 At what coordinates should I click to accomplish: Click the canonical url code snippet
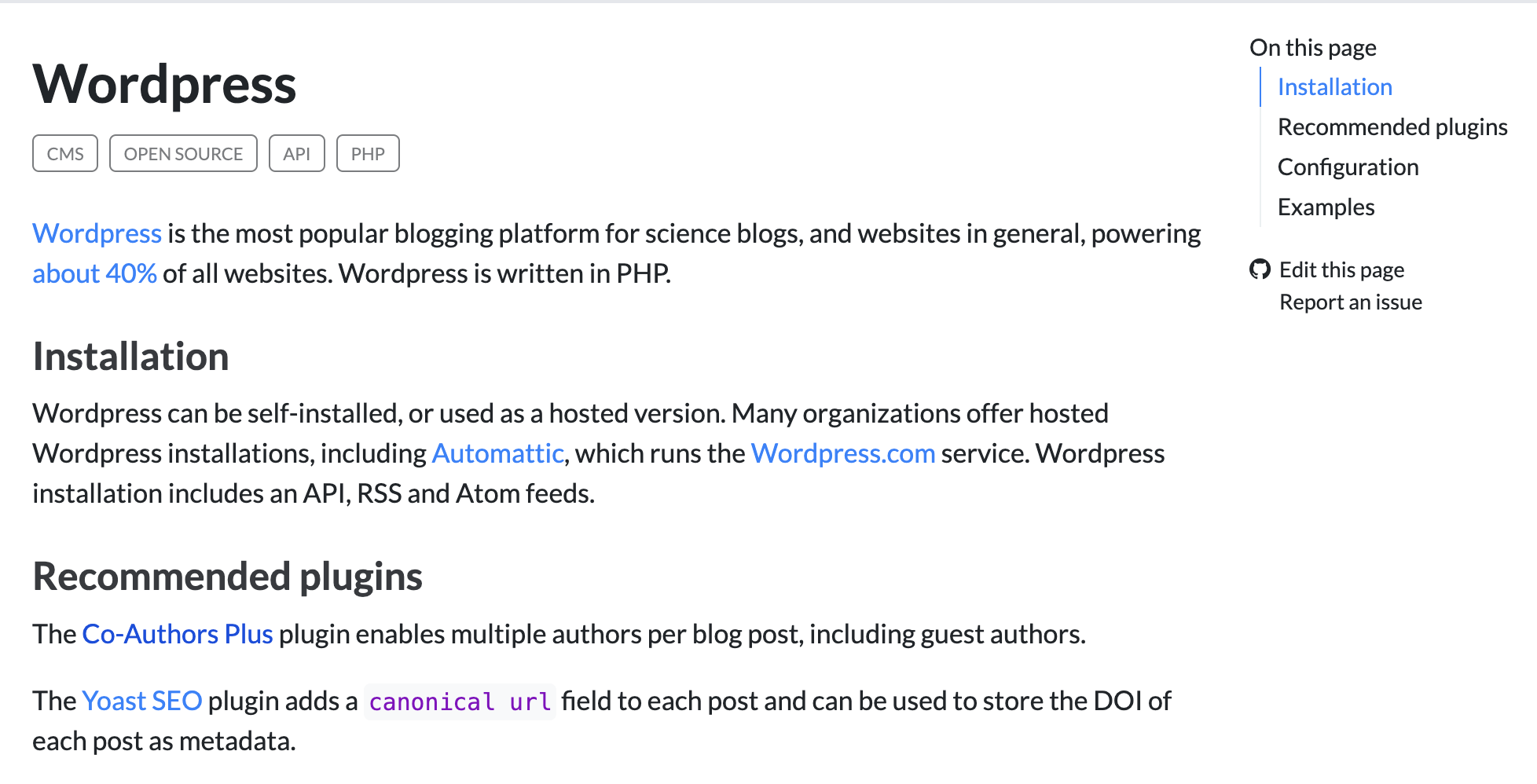coord(460,702)
